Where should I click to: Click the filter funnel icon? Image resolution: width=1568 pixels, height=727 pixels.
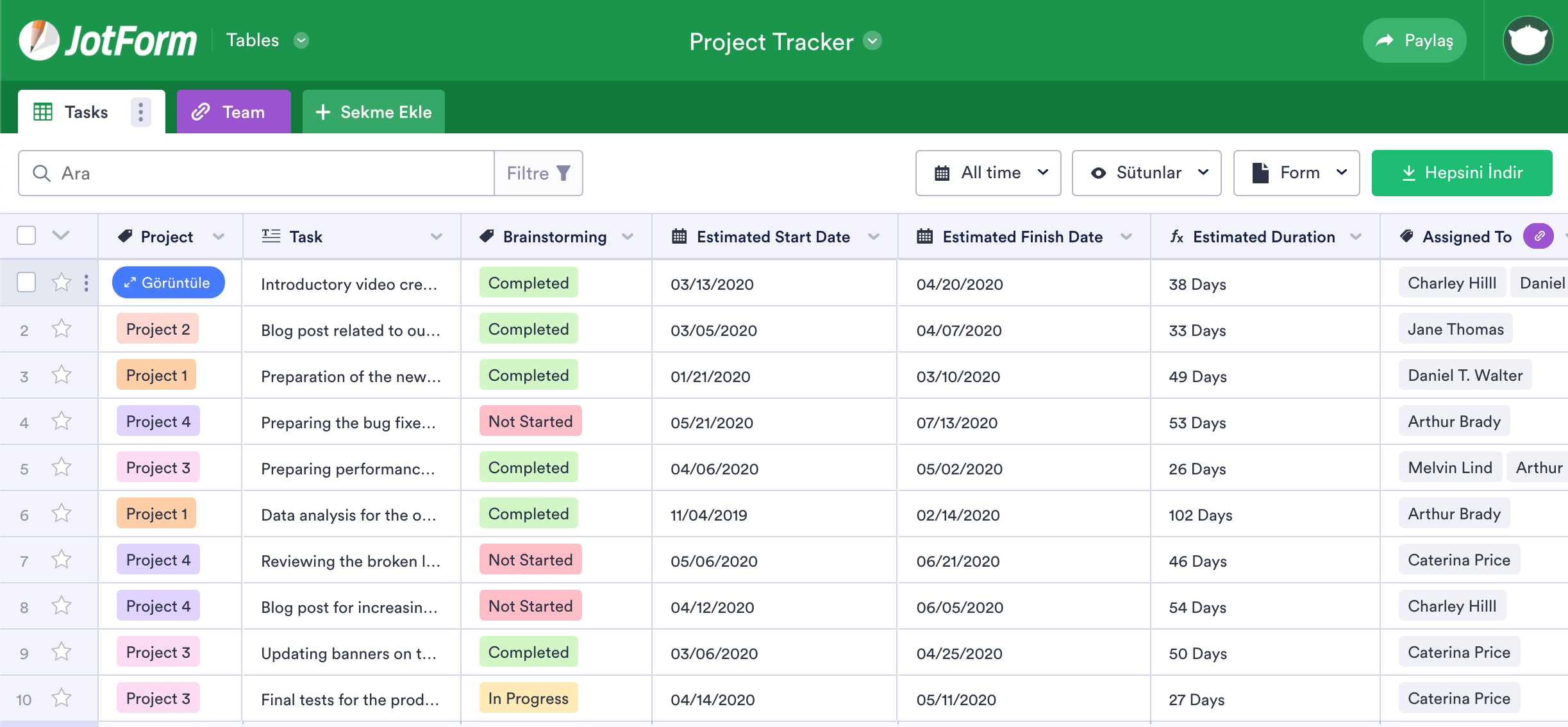563,173
